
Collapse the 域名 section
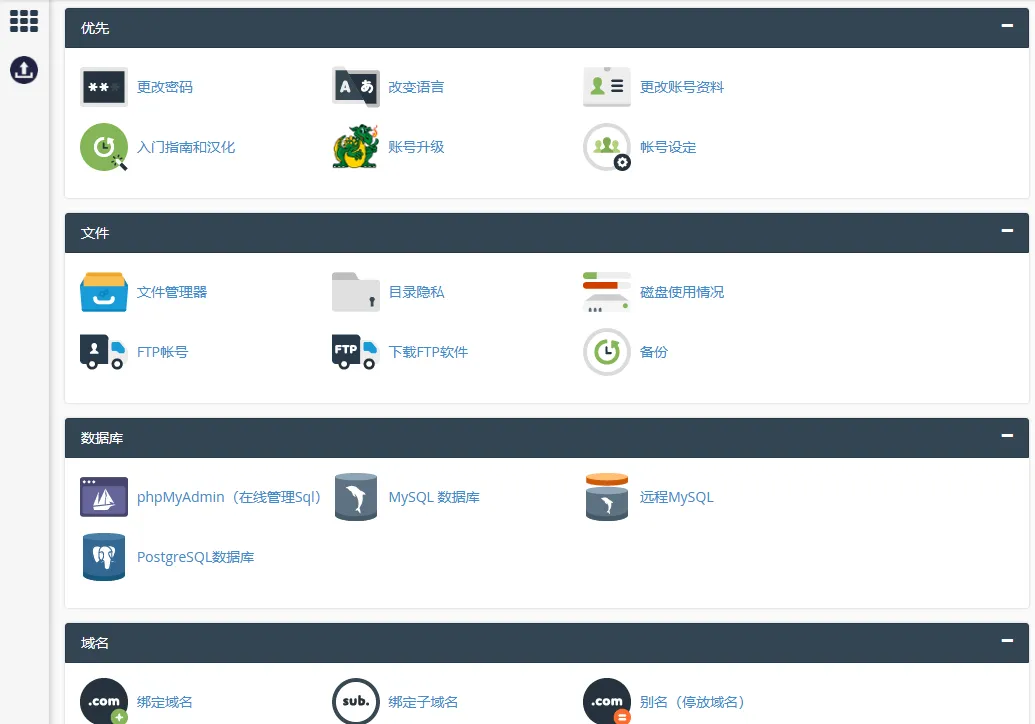pyautogui.click(x=1007, y=640)
